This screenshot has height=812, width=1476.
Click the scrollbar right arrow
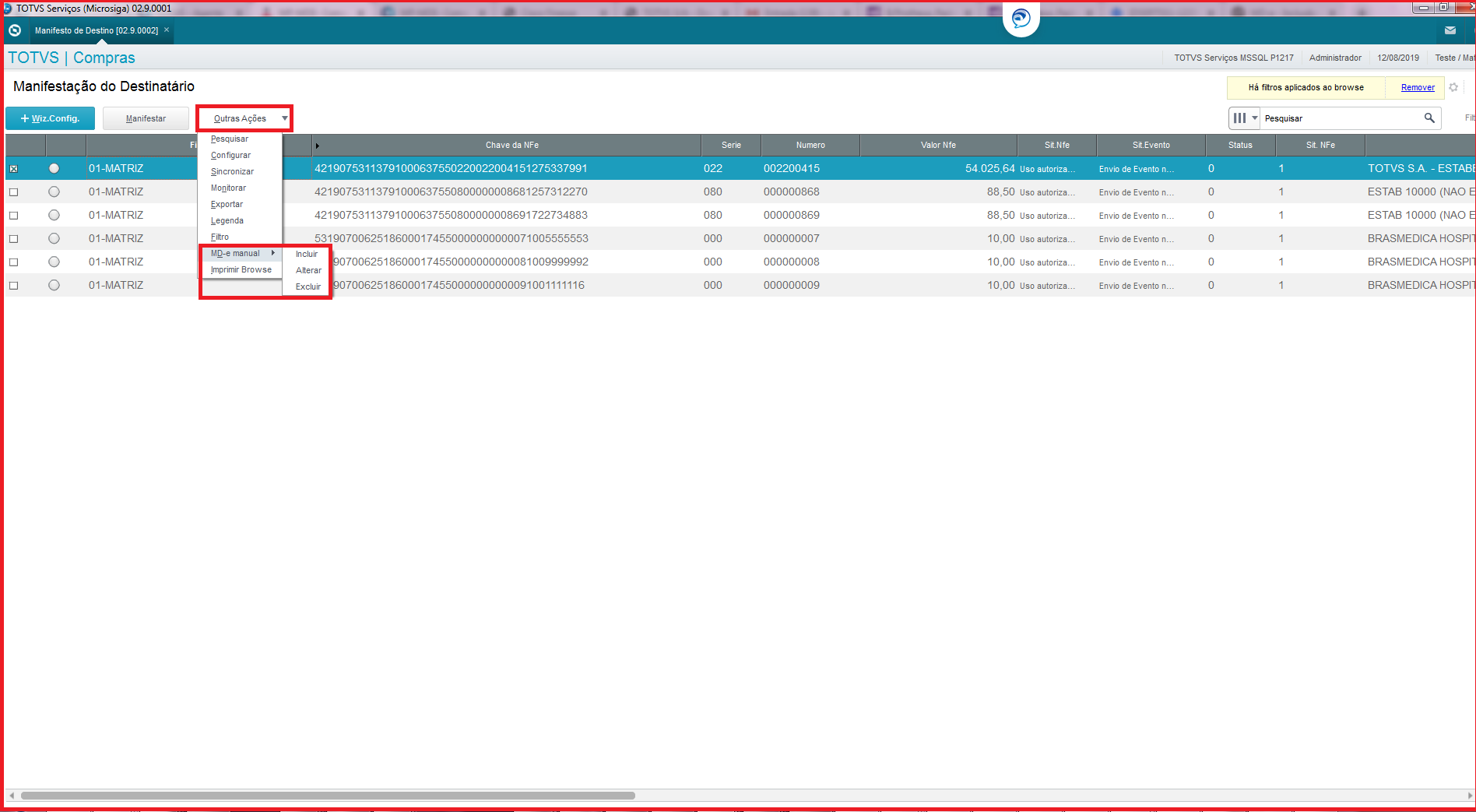[x=1469, y=796]
